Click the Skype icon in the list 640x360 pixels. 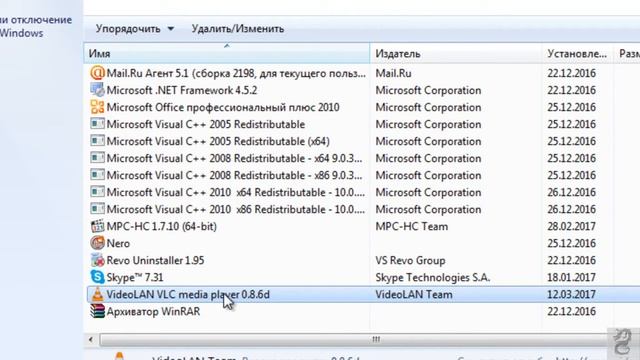(97, 277)
